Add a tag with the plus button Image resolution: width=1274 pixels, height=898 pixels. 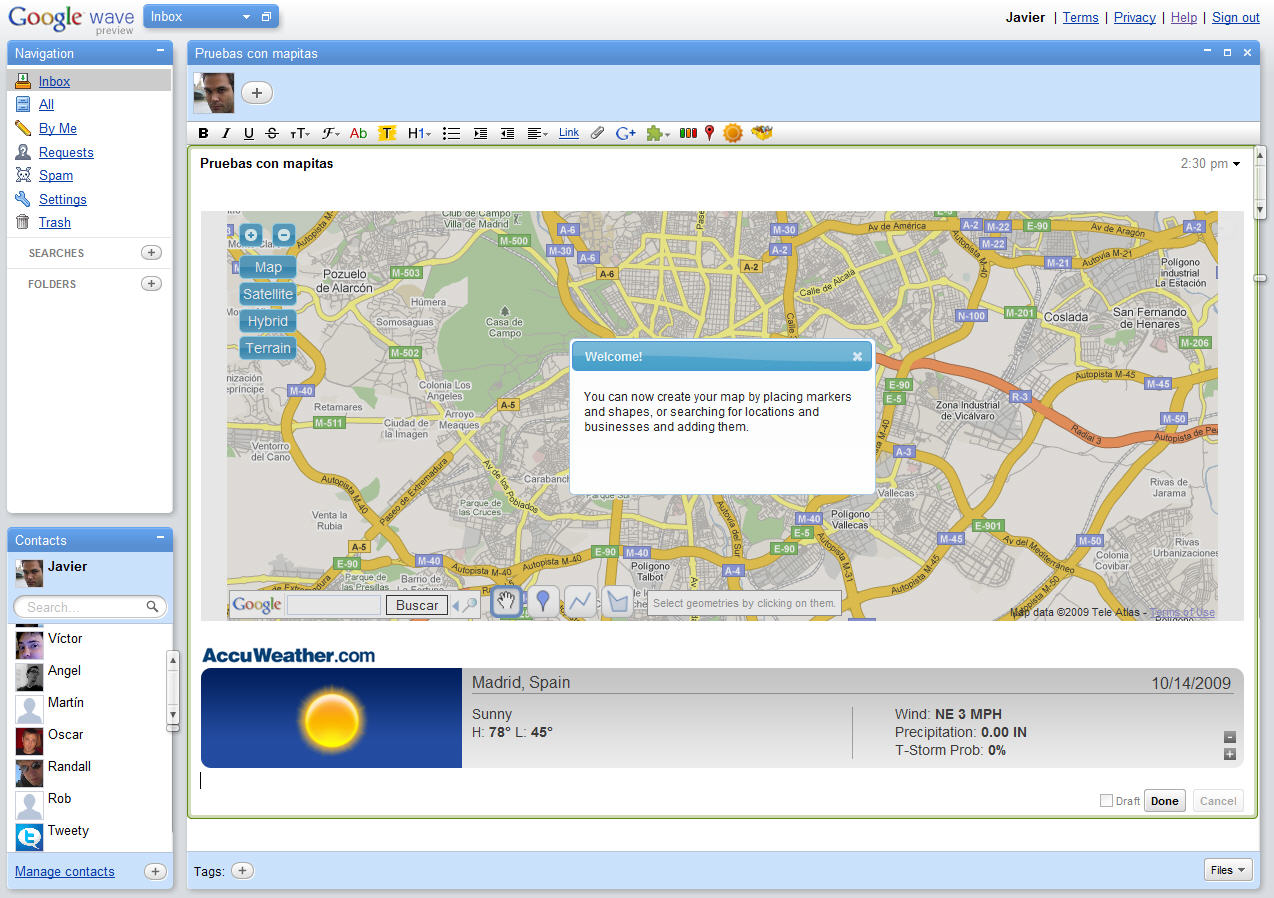pyautogui.click(x=243, y=871)
